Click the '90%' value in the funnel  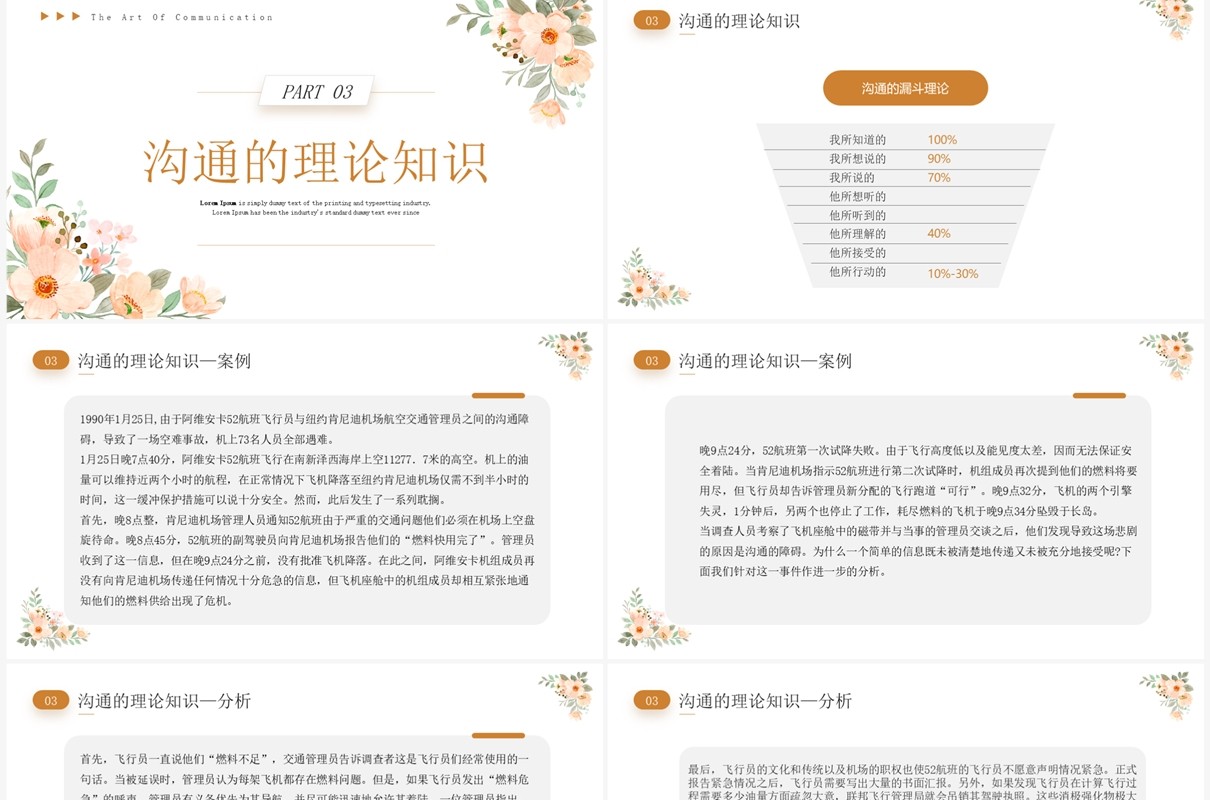point(939,159)
